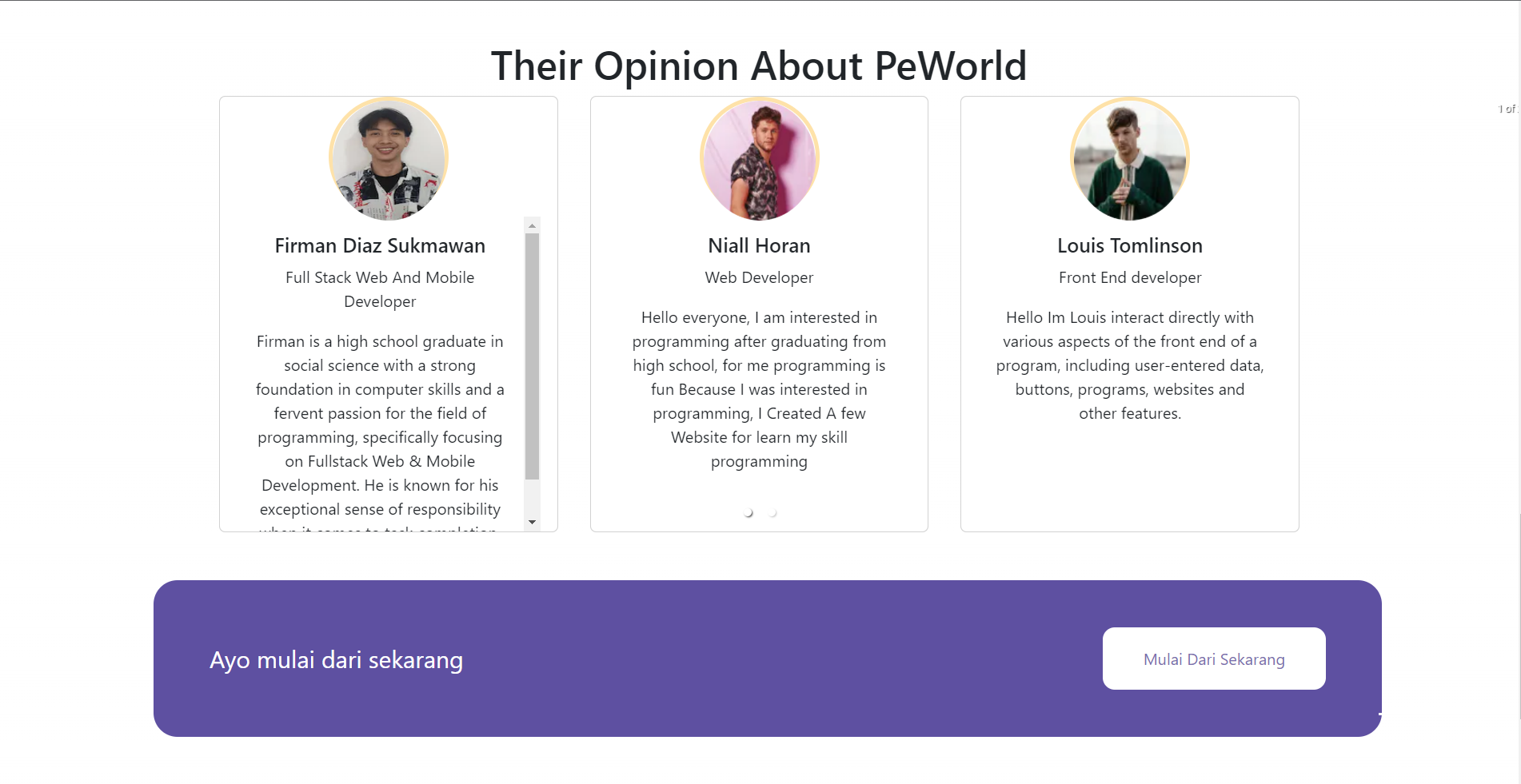
Task: Click the scroll-up arrow in Firman's testimonial card
Action: click(x=533, y=225)
